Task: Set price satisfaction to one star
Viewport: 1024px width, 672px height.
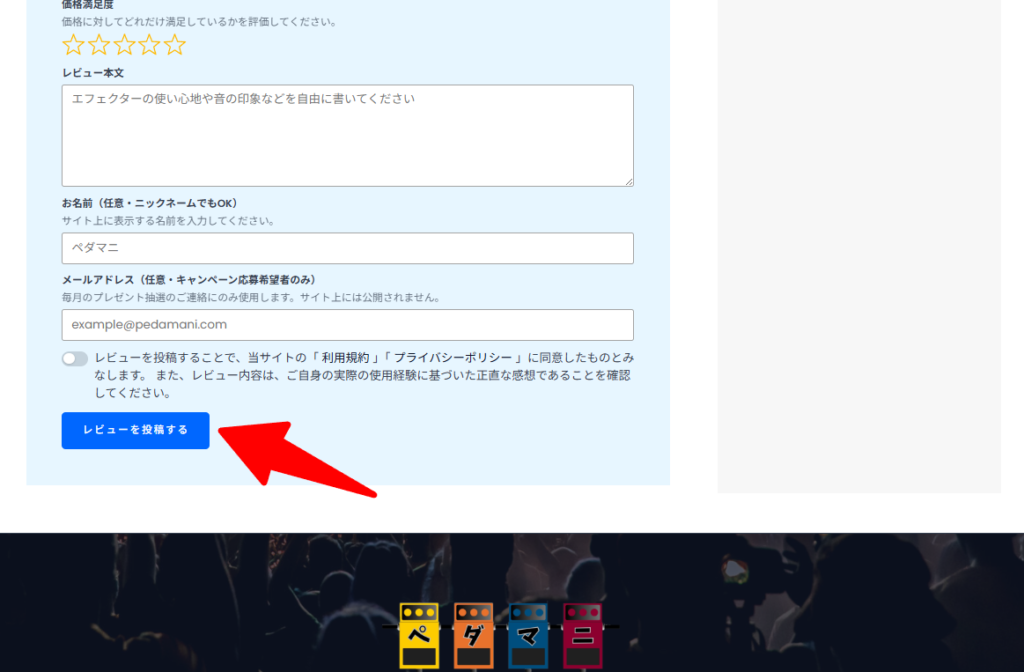Action: click(x=73, y=45)
